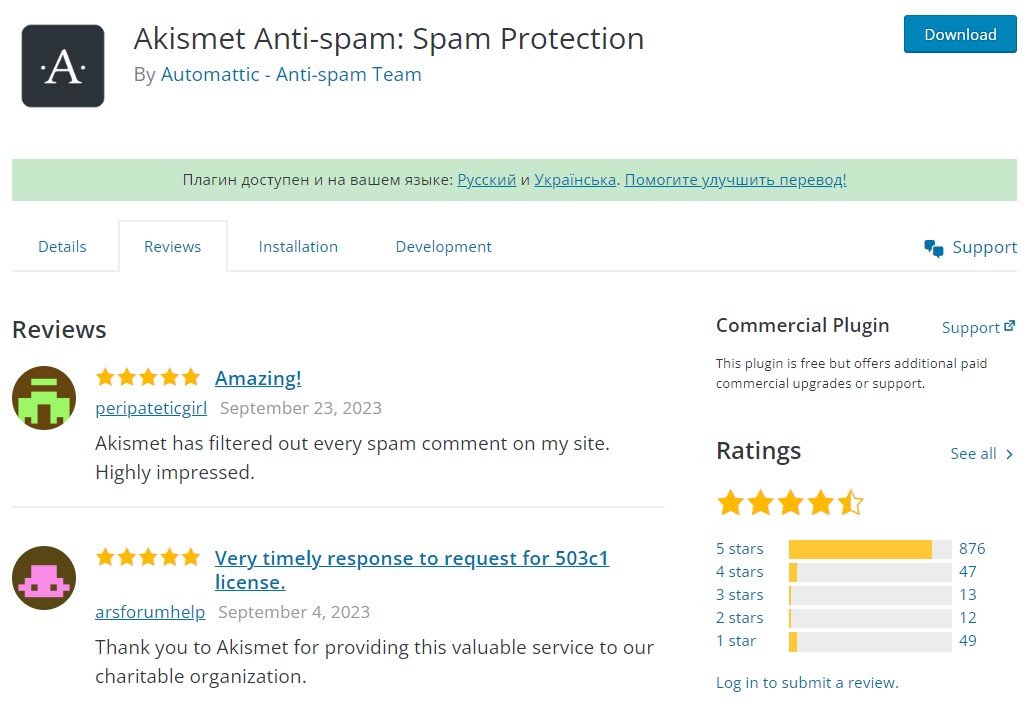Click the 5 stars rating bar
The width and height of the screenshot is (1030, 709).
[x=870, y=549]
